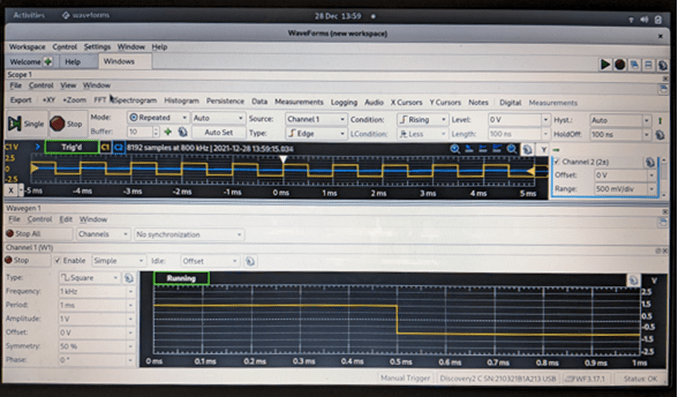
Task: Click the green play button in top toolbar
Action: (605, 64)
